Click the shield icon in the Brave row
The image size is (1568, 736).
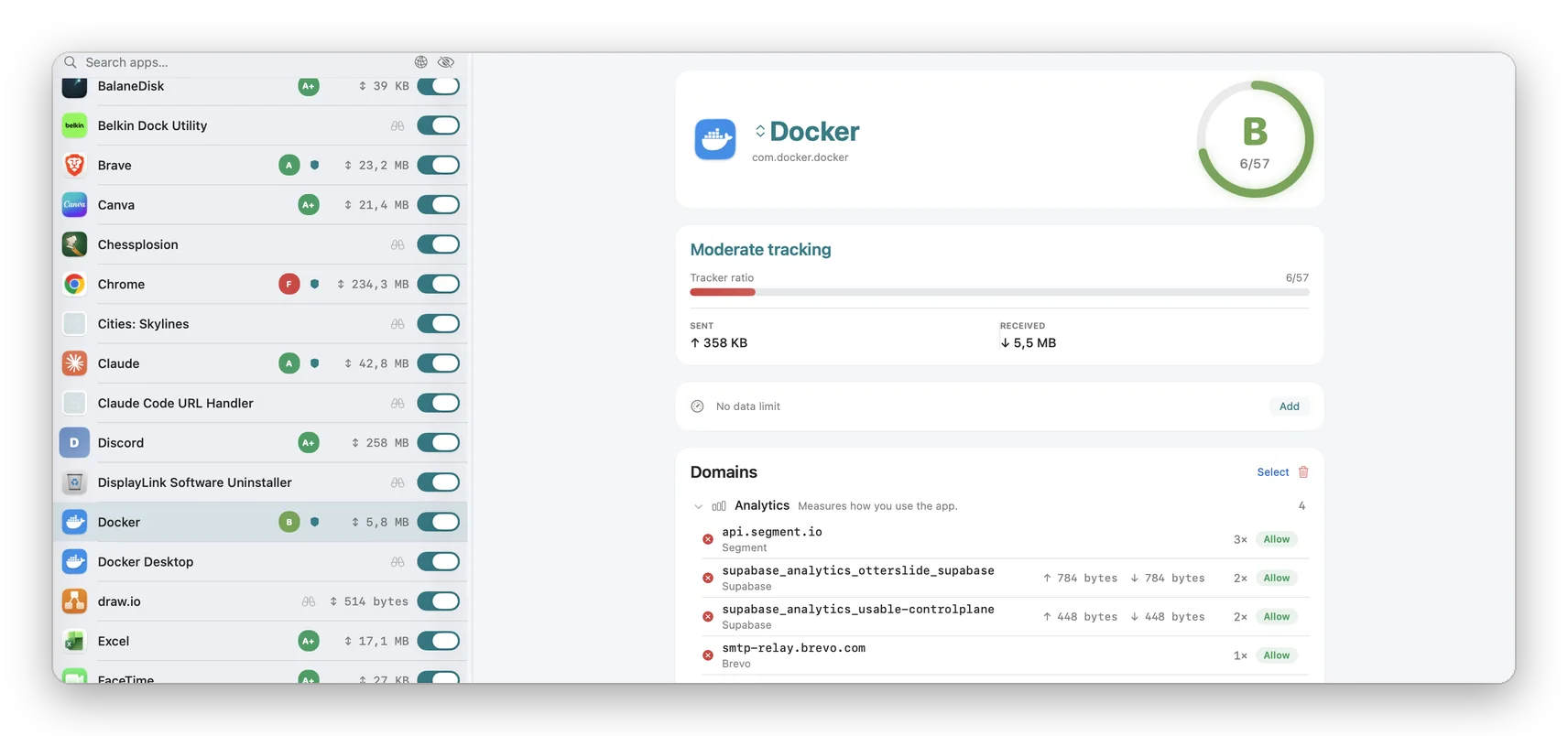pos(315,165)
